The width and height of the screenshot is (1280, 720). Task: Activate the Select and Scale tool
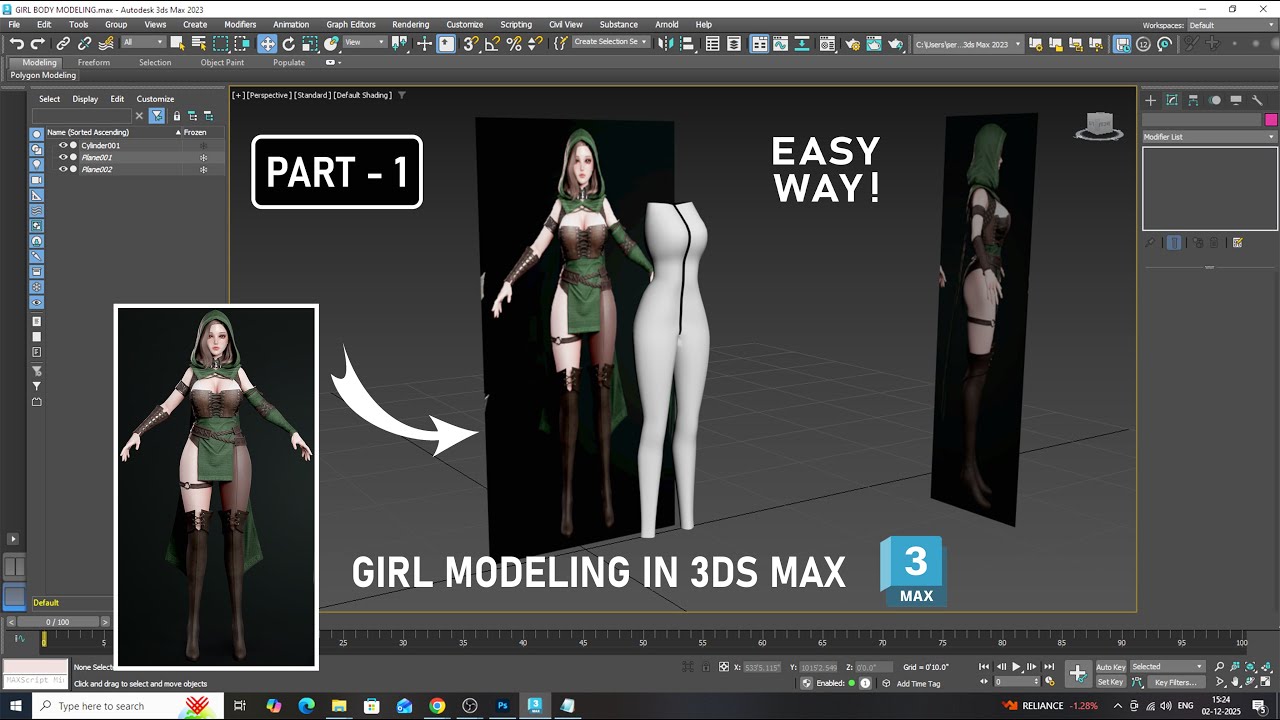point(310,43)
